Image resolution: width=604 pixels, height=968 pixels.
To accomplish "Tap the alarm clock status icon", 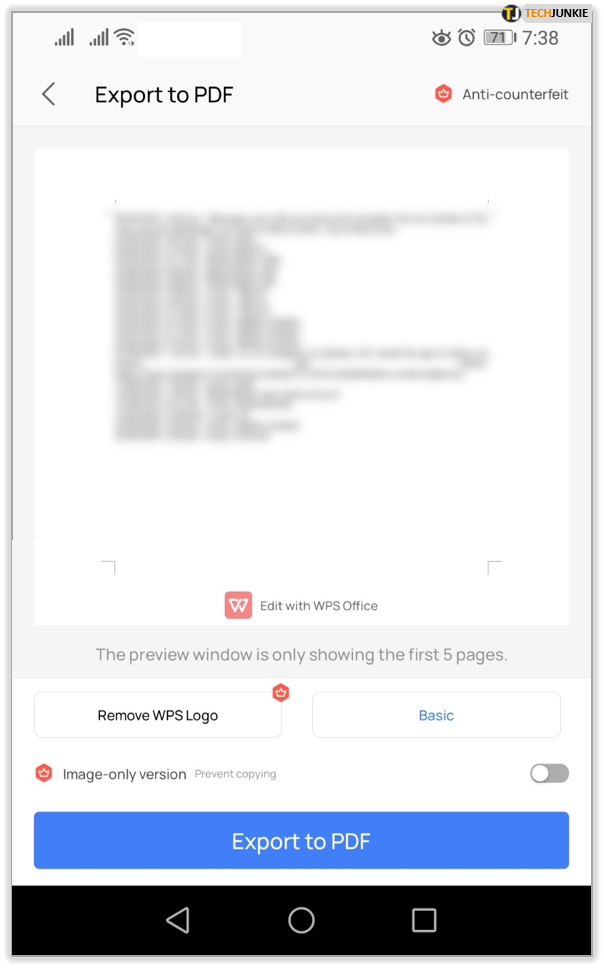I will pyautogui.click(x=467, y=38).
